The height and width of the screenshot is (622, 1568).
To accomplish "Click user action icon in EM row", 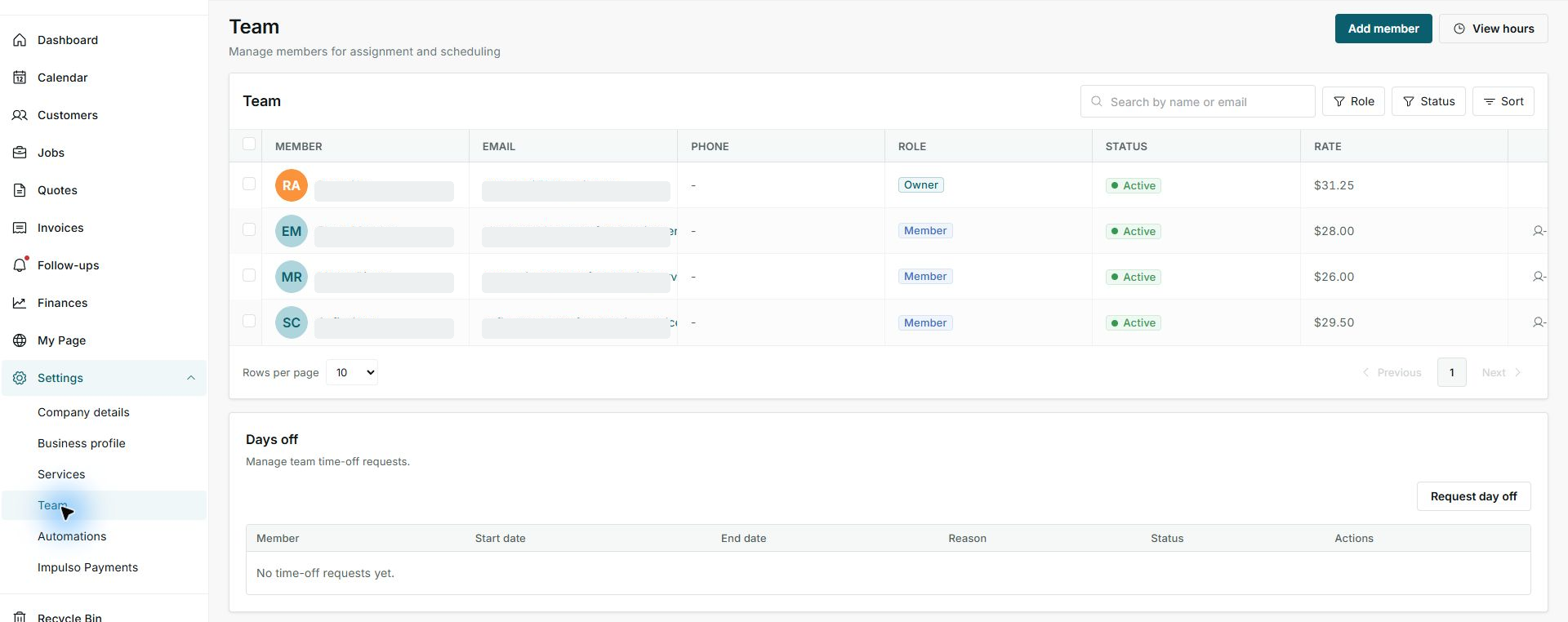I will pos(1539,231).
